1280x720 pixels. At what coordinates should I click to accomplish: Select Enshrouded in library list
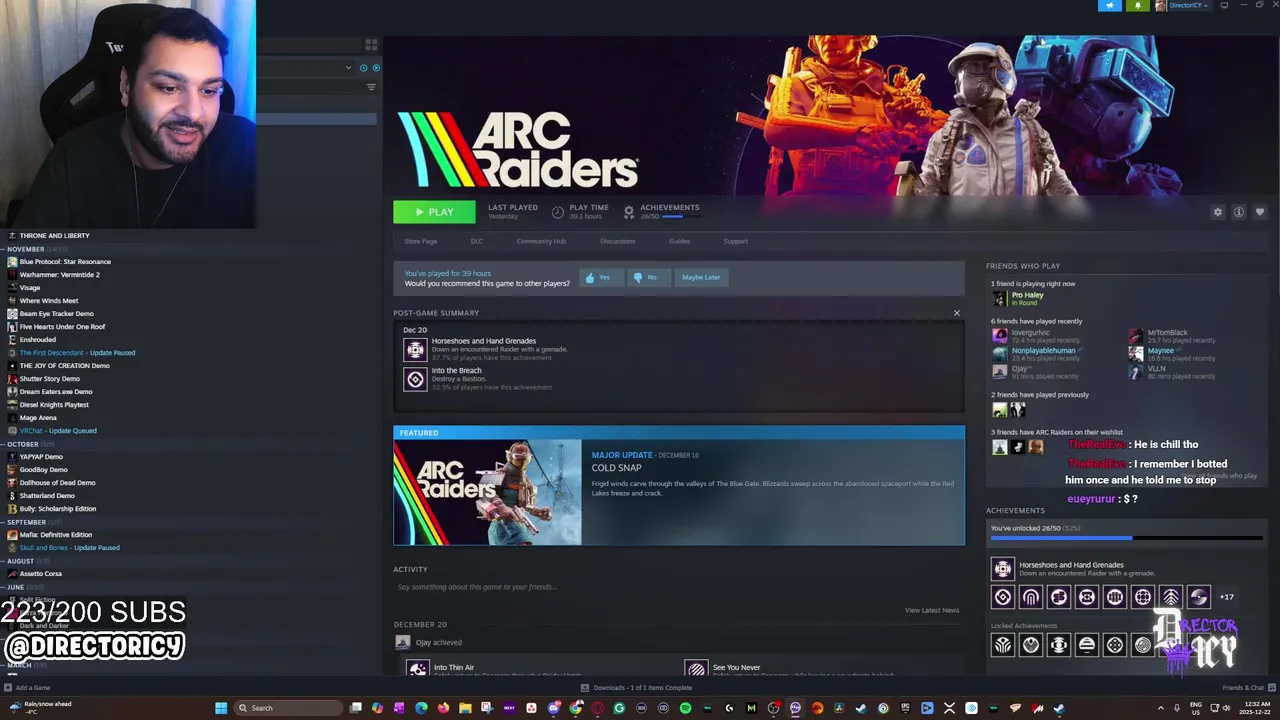(38, 340)
